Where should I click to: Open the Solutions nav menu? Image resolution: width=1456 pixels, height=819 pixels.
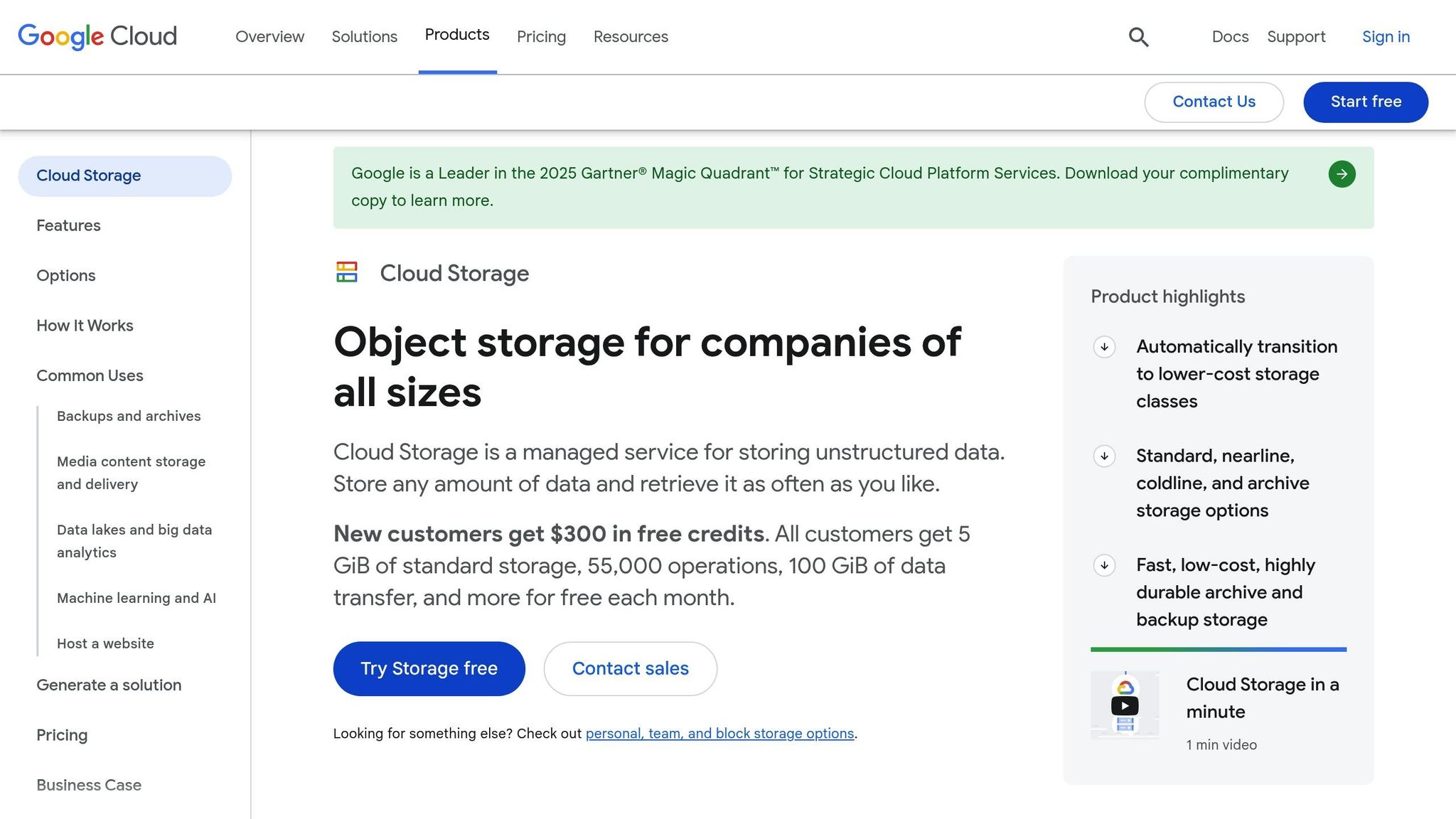364,37
